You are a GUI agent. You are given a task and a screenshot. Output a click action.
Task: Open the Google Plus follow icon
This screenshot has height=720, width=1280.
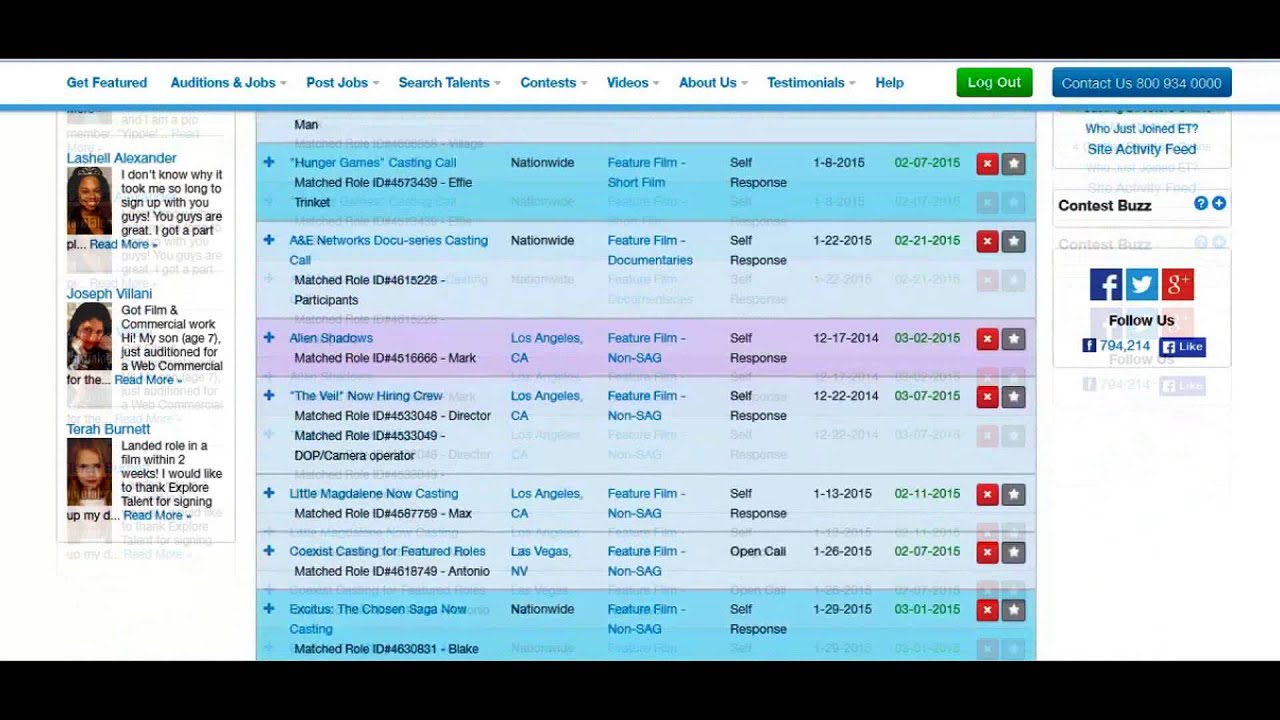(1178, 285)
